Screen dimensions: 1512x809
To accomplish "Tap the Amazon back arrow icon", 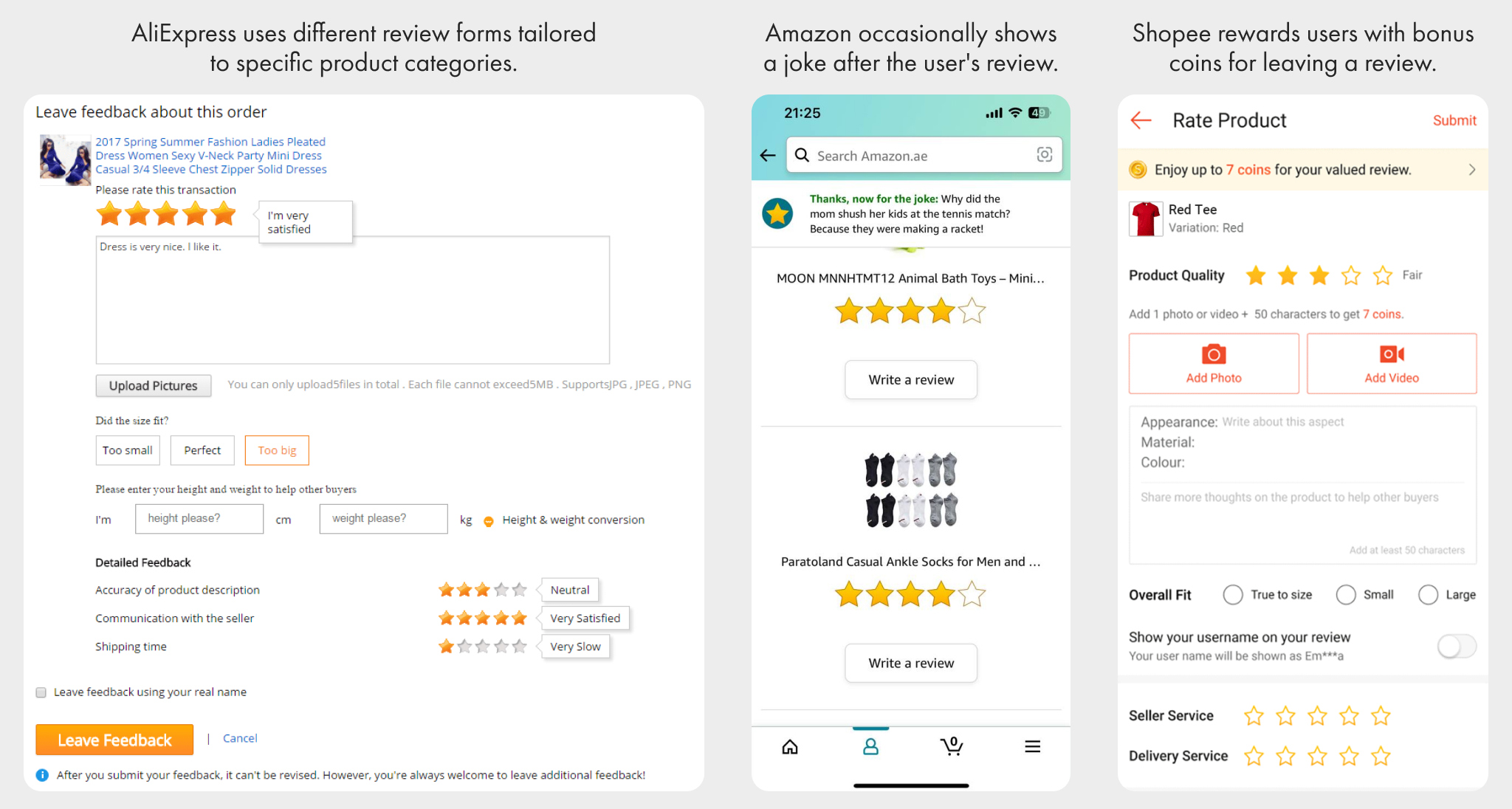I will [768, 156].
